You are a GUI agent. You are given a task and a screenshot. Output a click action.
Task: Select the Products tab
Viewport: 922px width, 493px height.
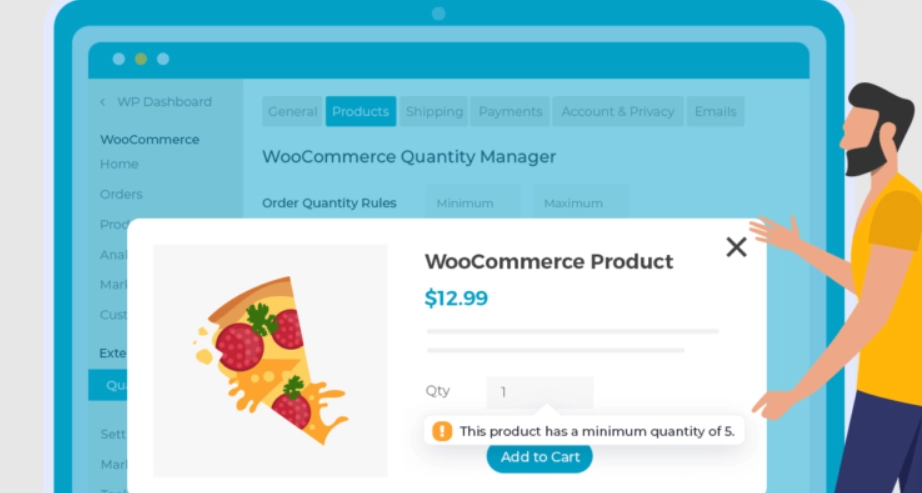click(360, 112)
